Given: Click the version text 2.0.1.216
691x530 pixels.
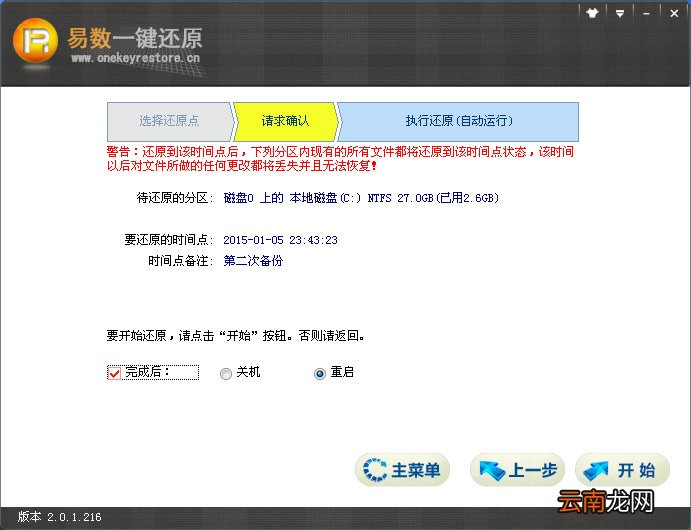Looking at the screenshot, I should 74,517.
